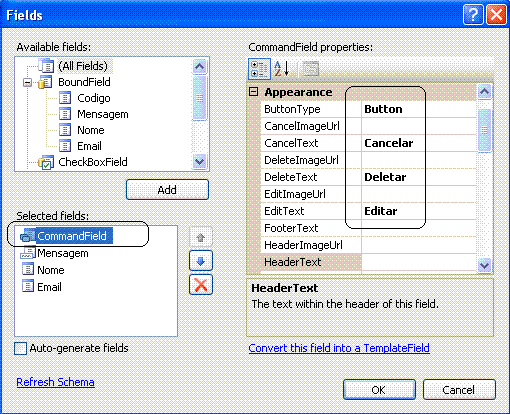Open the help question mark icon in title bar
Viewport: 510px width, 414px height.
473,15
